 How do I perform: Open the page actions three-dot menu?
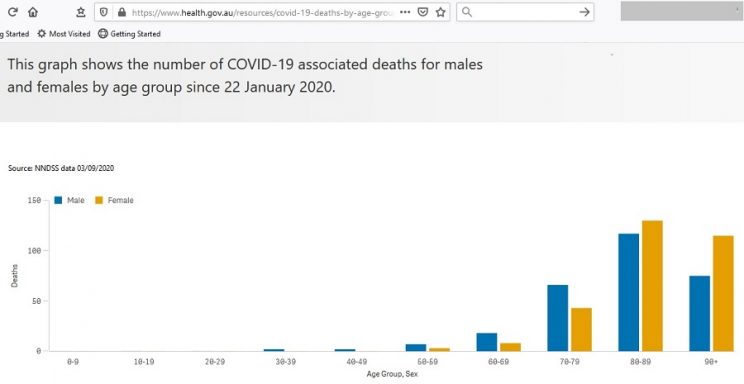(x=405, y=12)
